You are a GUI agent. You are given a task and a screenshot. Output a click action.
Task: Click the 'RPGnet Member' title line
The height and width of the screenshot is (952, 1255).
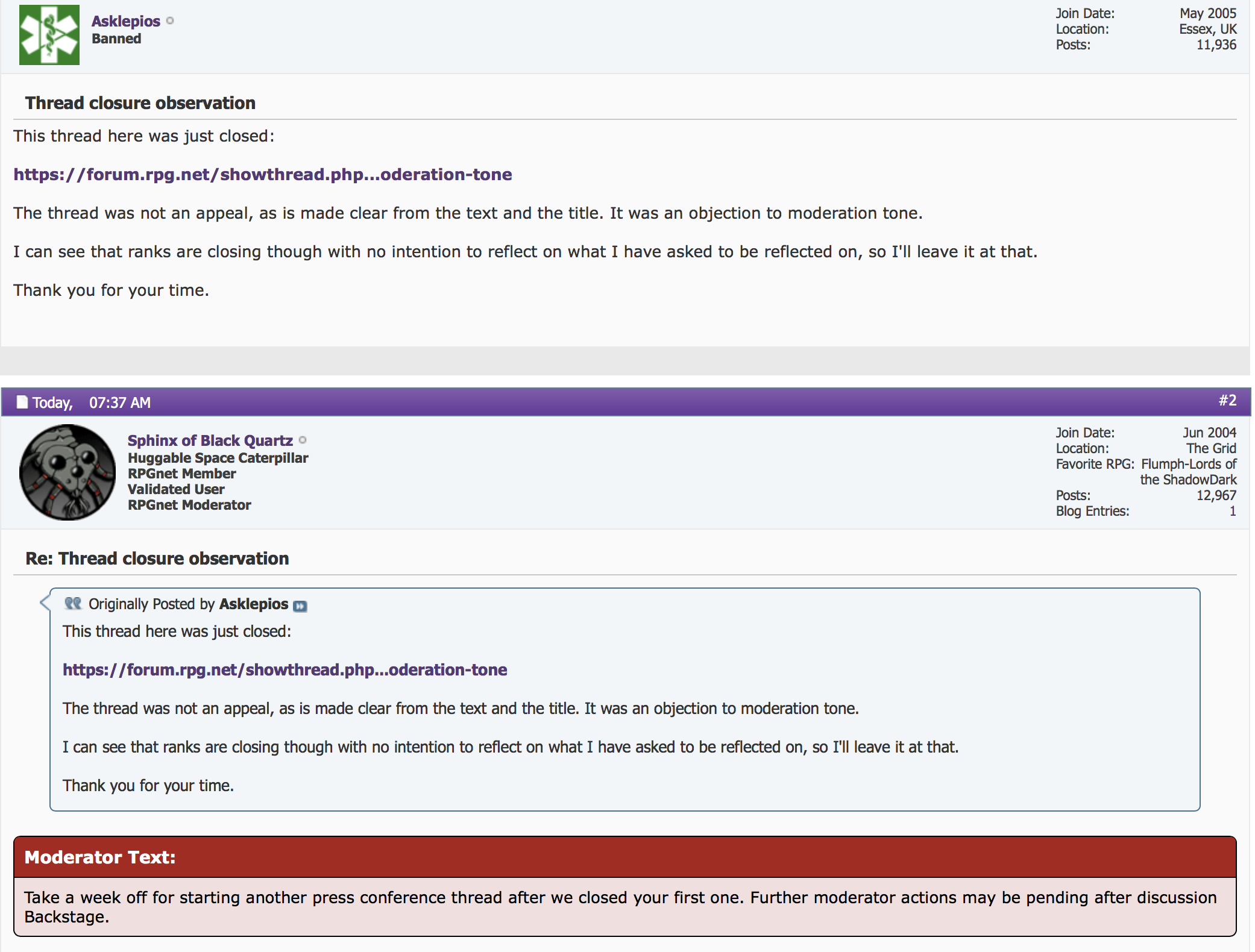coord(181,474)
